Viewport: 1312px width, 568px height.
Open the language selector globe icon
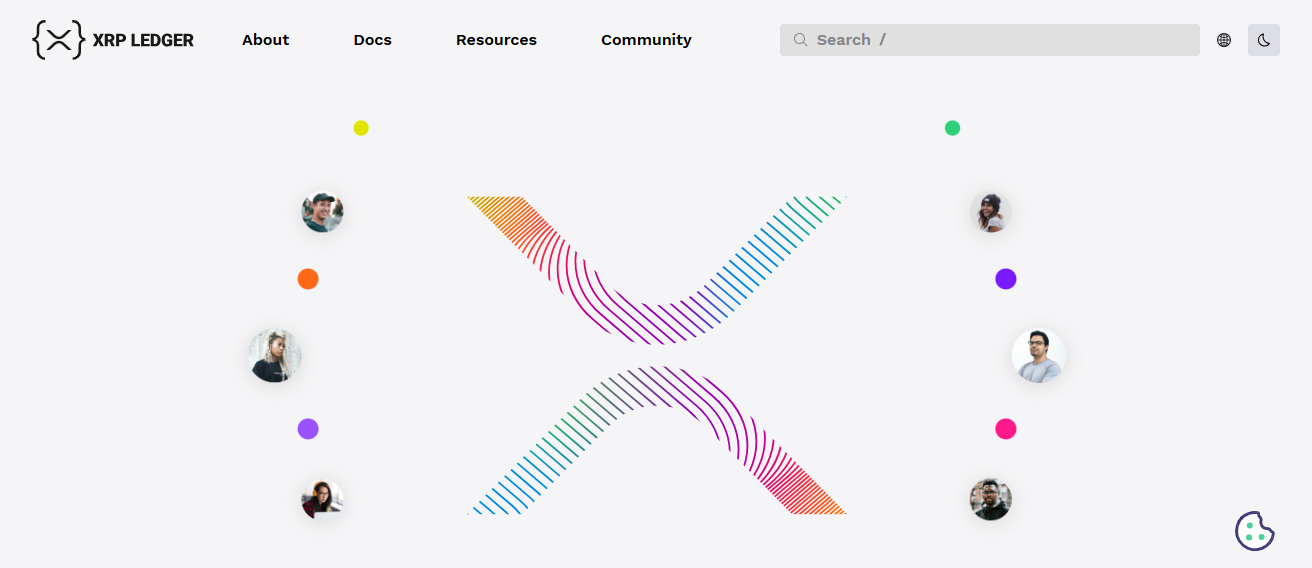pyautogui.click(x=1224, y=40)
